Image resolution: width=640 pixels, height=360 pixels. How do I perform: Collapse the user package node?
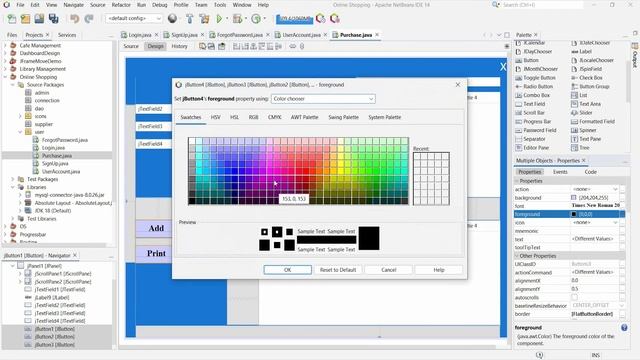click(20, 132)
